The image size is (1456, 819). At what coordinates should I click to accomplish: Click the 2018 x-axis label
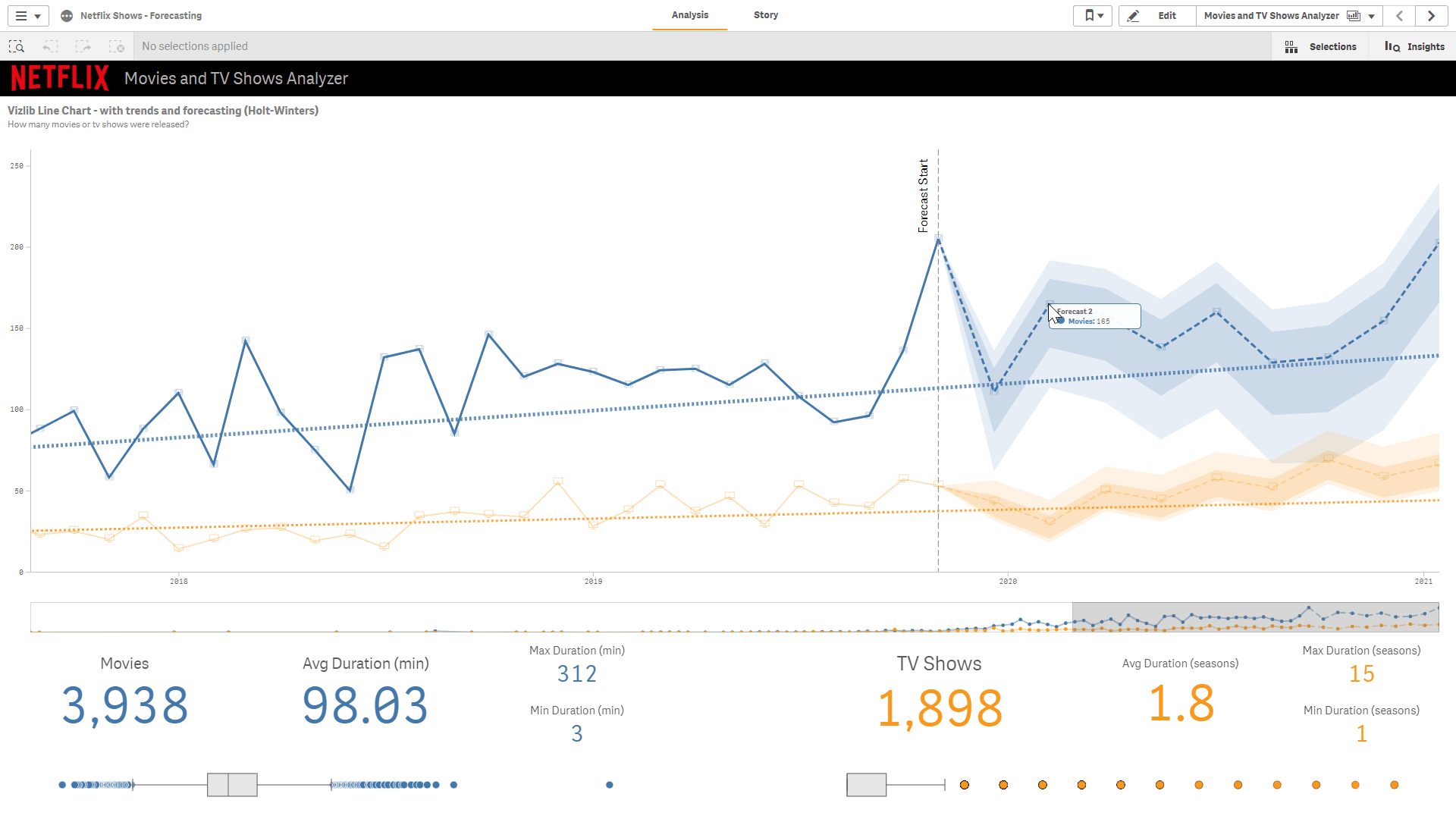[x=179, y=582]
